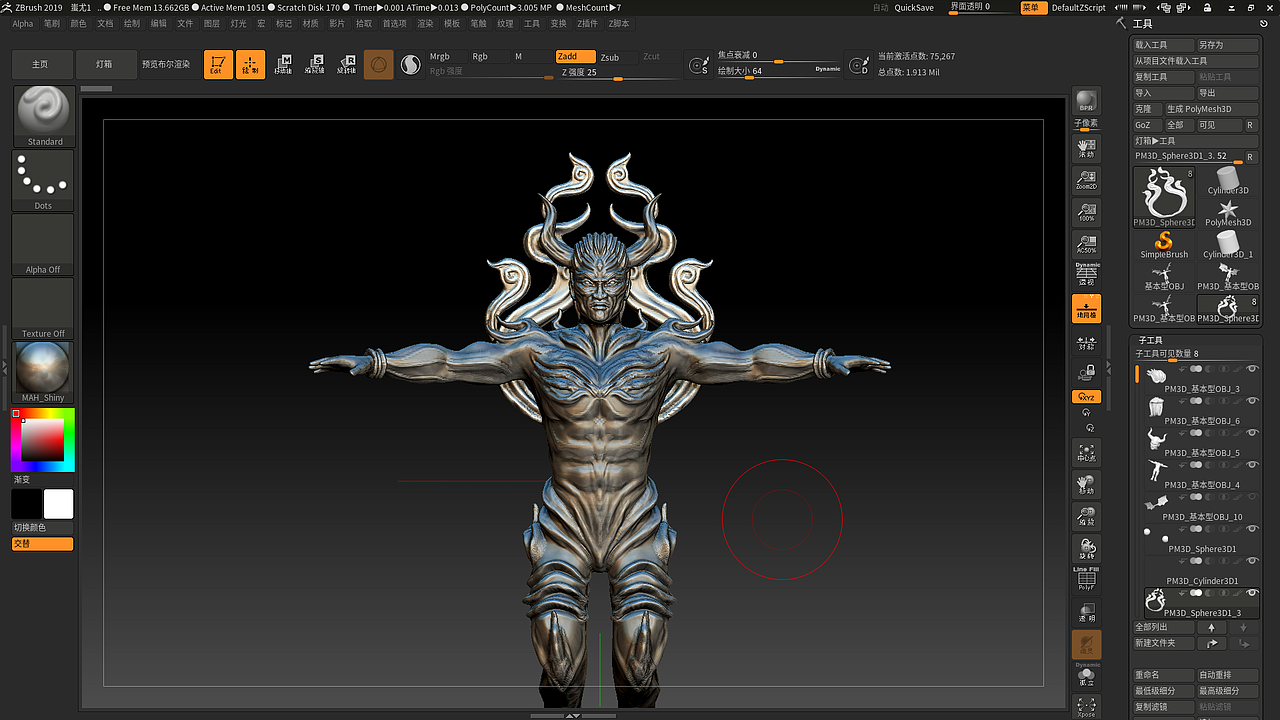Open the 灯光 menu
The height and width of the screenshot is (720, 1280).
[x=238, y=23]
